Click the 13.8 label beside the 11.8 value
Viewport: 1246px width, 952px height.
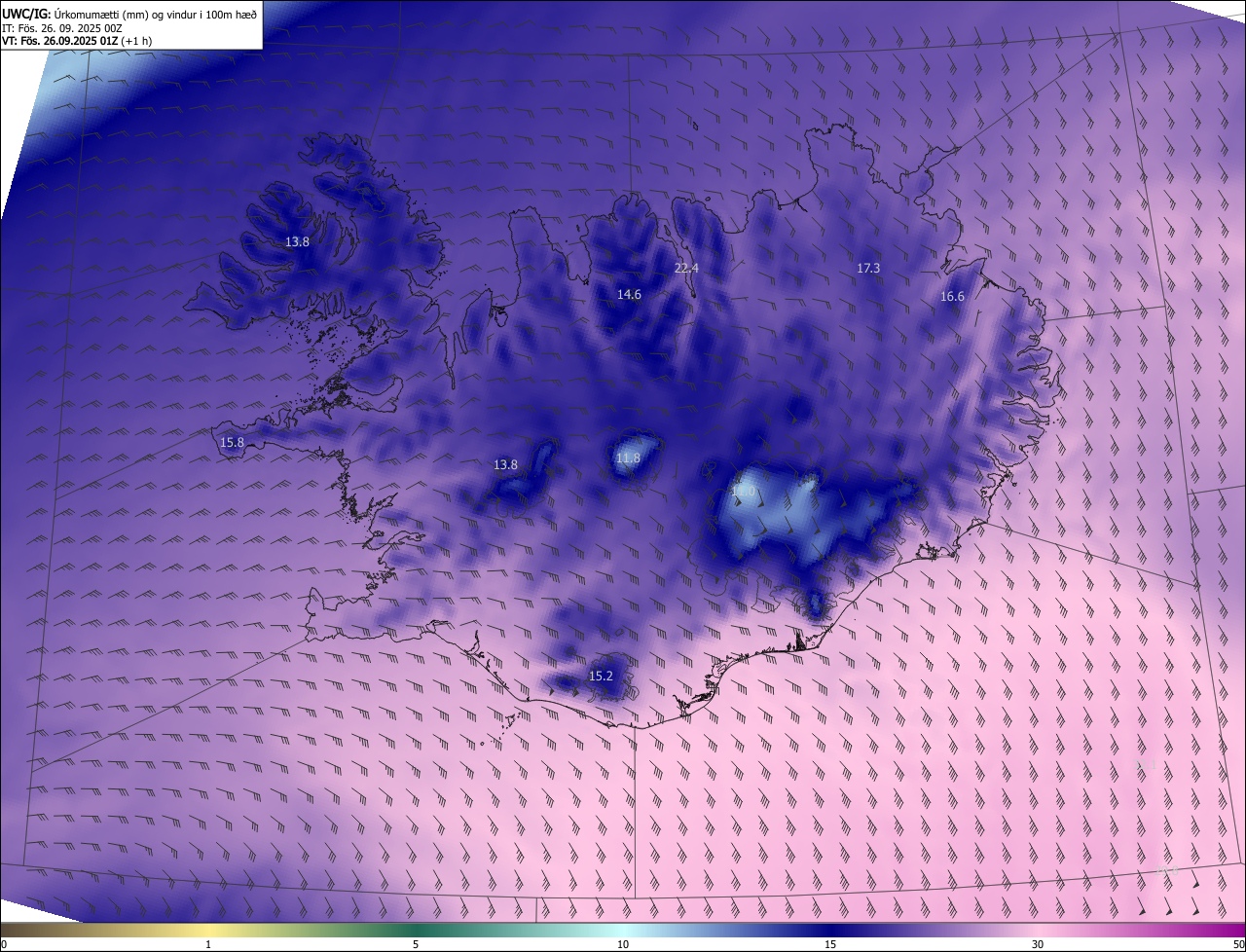505,465
